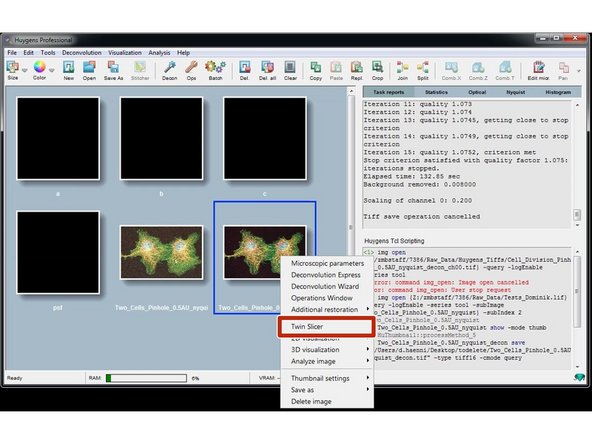Launch the Decon wand tool
The width and height of the screenshot is (592, 444).
(x=170, y=70)
